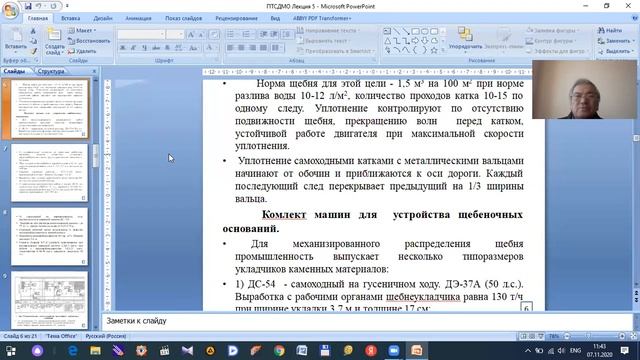Switch to the Анимация tab

click(138, 18)
